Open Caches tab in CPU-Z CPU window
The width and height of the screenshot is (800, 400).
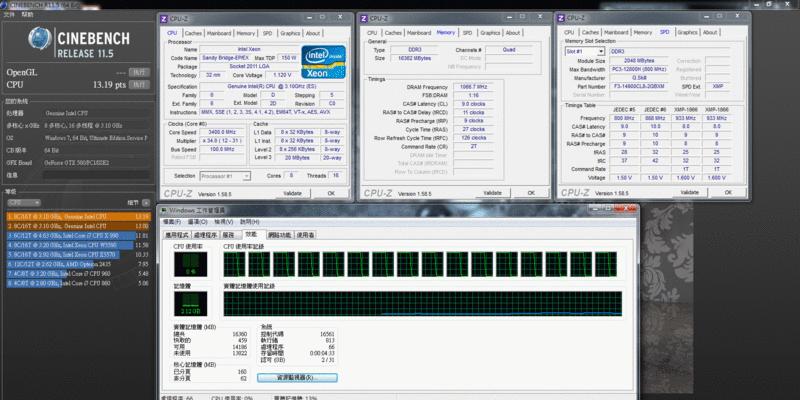click(x=193, y=33)
